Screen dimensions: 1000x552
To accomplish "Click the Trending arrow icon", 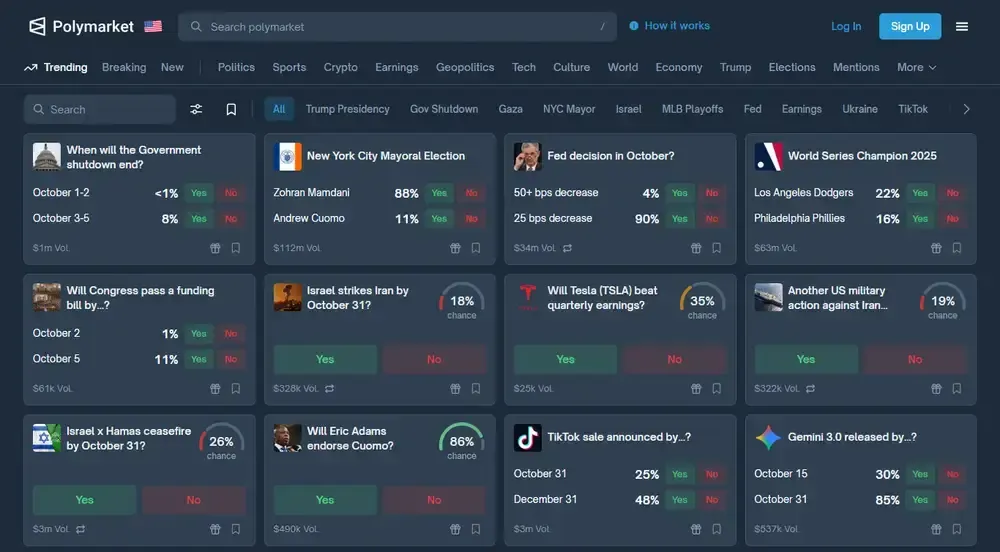I will tap(31, 68).
